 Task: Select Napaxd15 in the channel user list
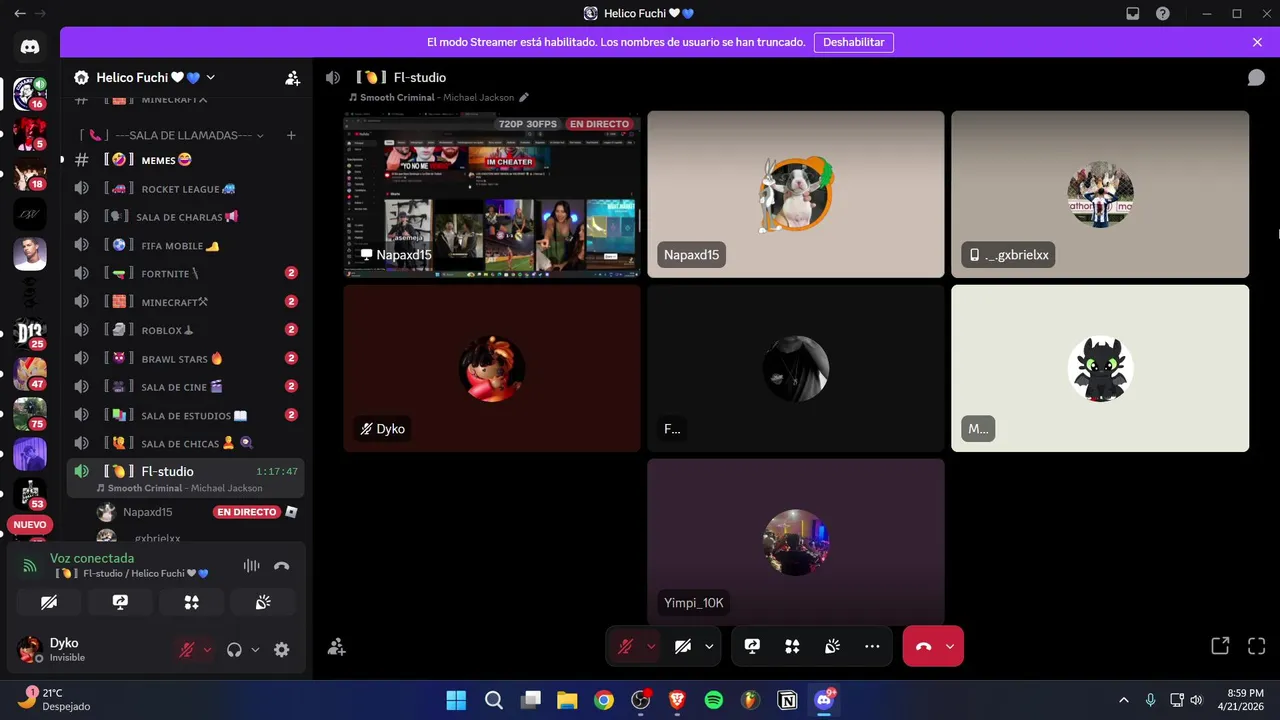(198, 512)
